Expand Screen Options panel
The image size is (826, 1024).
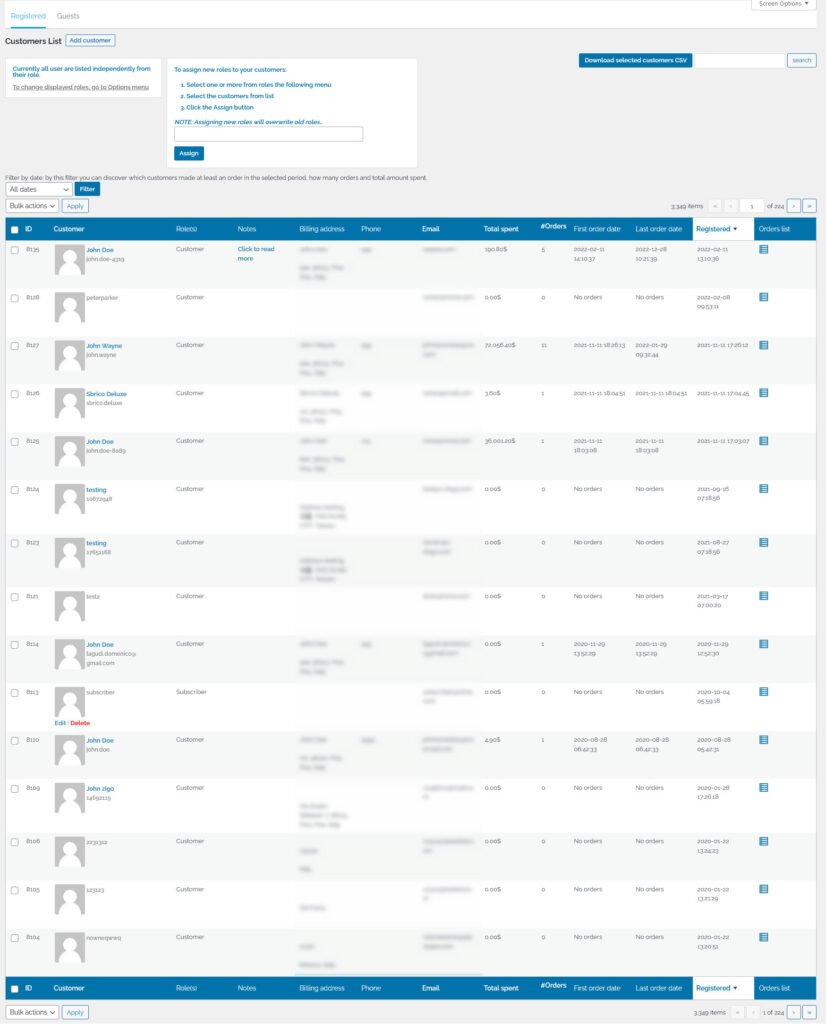click(x=784, y=4)
